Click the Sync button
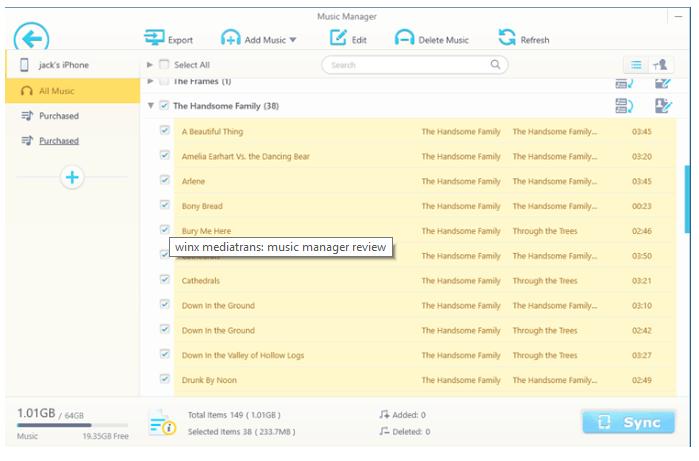This screenshot has height=461, width=699. click(x=628, y=422)
